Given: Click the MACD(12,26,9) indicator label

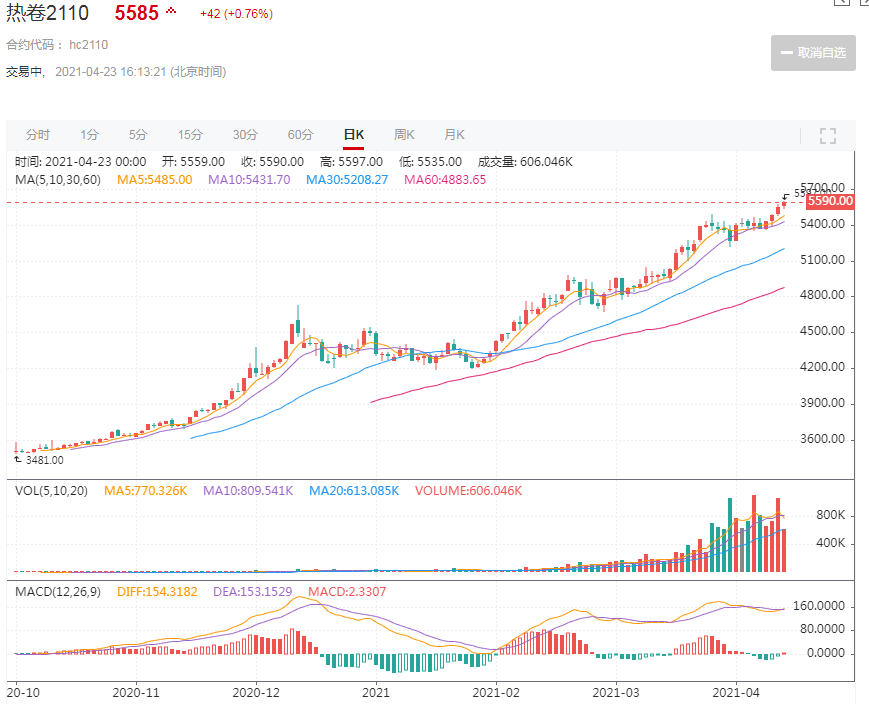Looking at the screenshot, I should (x=58, y=591).
